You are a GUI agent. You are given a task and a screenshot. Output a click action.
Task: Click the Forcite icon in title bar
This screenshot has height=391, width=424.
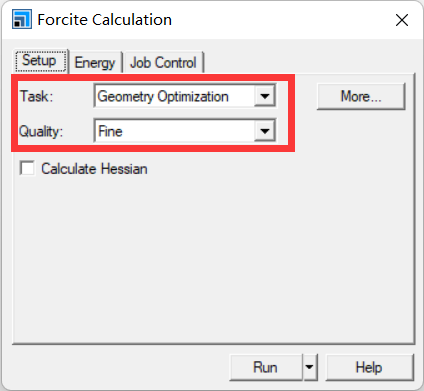coord(22,19)
